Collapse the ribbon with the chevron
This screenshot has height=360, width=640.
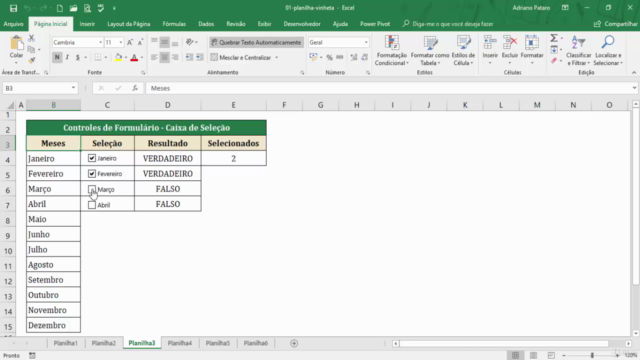(634, 73)
